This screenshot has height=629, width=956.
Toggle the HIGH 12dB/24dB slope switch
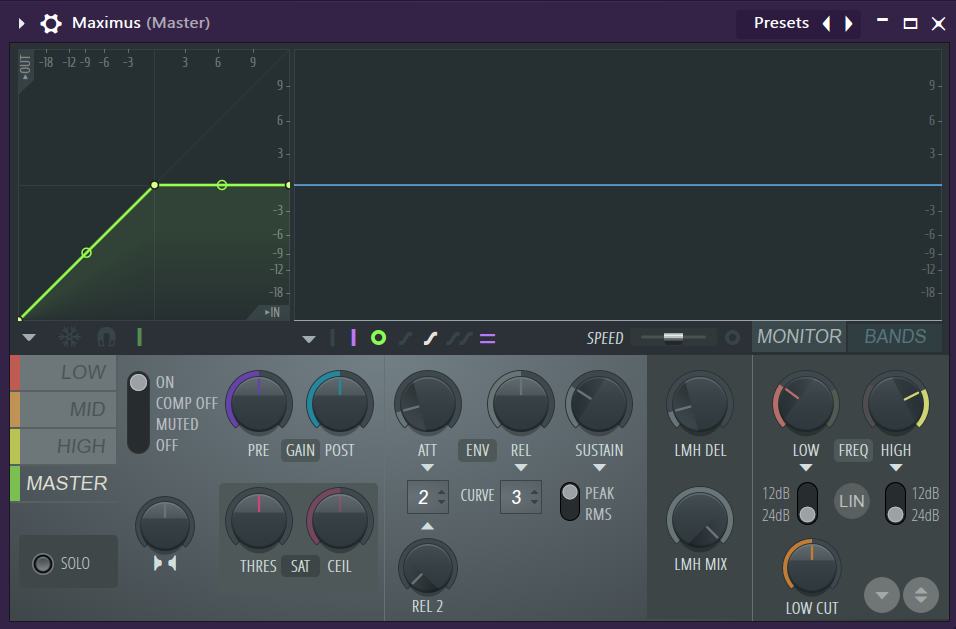point(895,503)
